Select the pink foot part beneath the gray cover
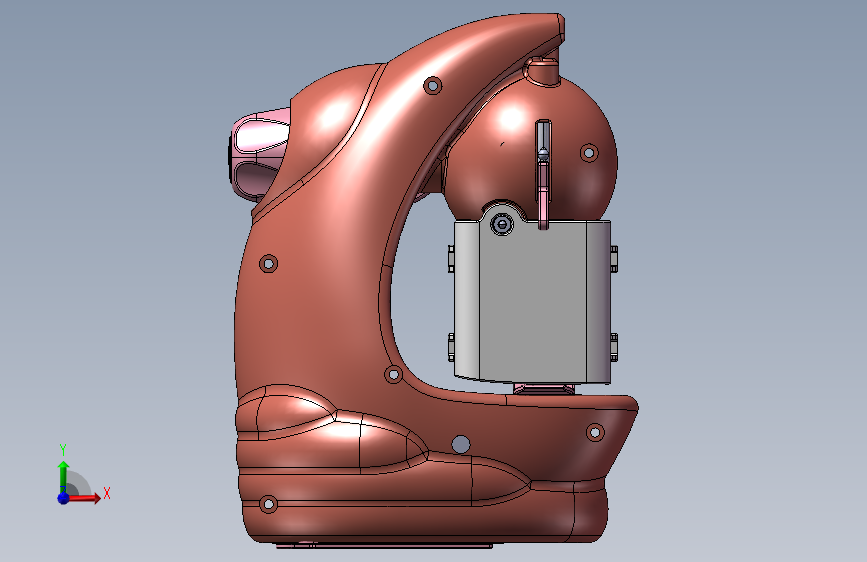Viewport: 867px width, 562px height. [x=544, y=389]
